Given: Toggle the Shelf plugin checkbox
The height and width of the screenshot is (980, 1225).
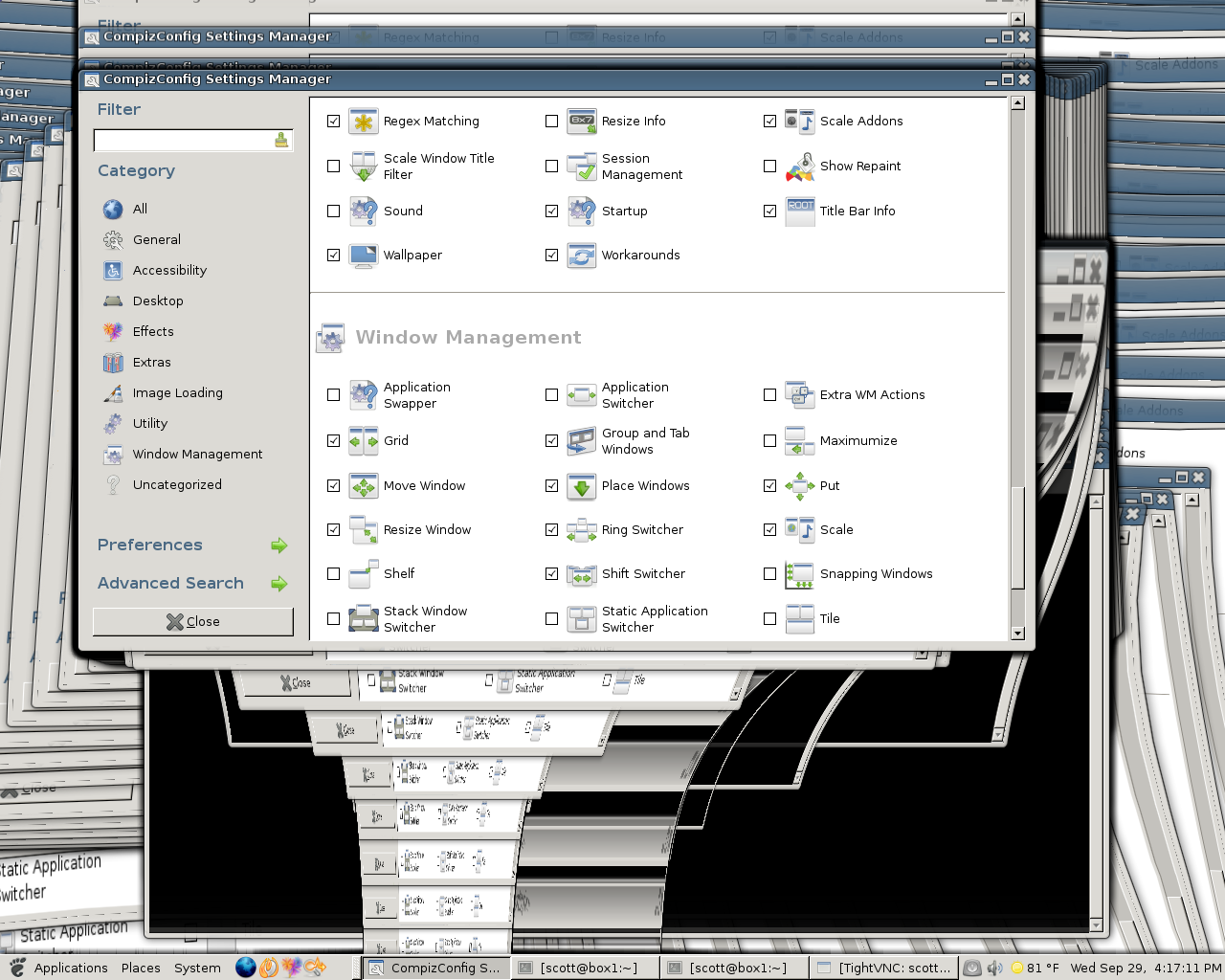Looking at the screenshot, I should 333,574.
